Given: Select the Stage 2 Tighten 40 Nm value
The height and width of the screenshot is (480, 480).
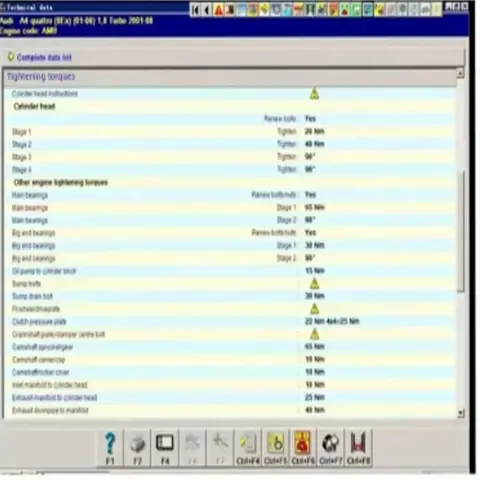Looking at the screenshot, I should pyautogui.click(x=314, y=144).
